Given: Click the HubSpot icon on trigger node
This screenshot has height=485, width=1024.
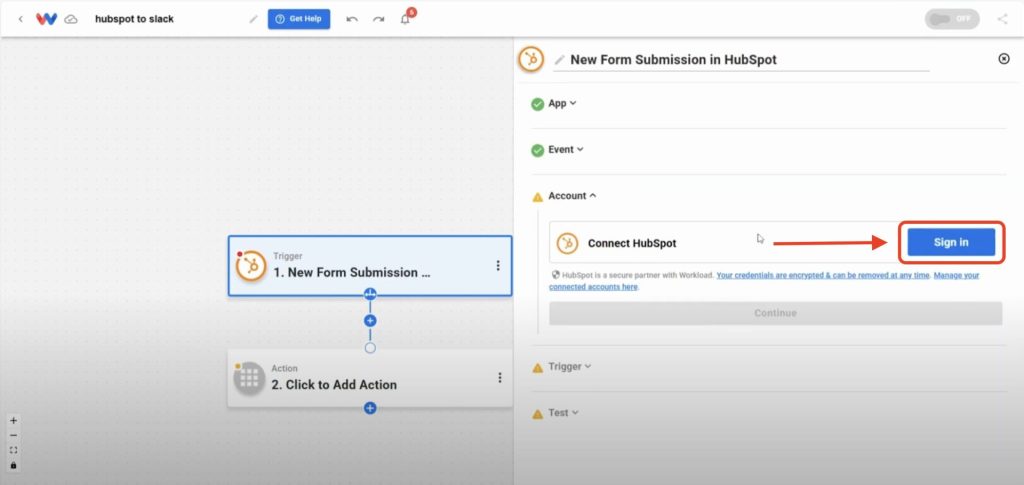Looking at the screenshot, I should (251, 266).
